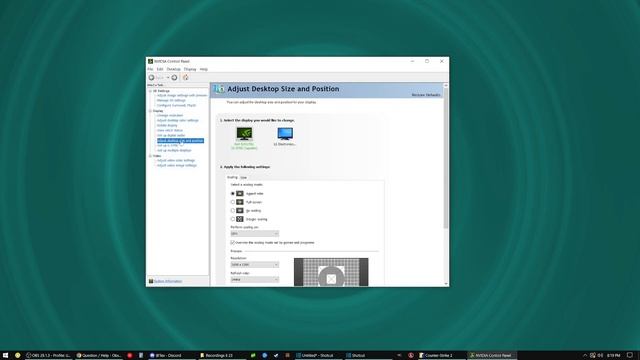The height and width of the screenshot is (360, 640).
Task: Open Set up multiple displays page
Action: pyautogui.click(x=174, y=150)
